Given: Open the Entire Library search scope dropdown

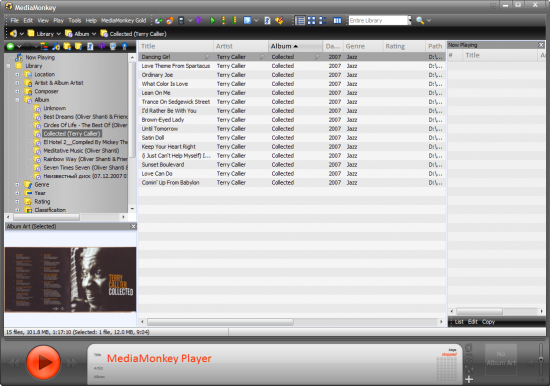Looking at the screenshot, I should [x=409, y=20].
